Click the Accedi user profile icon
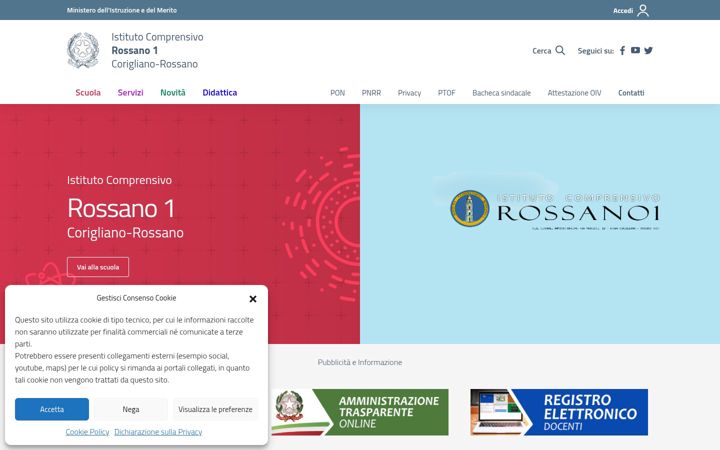The image size is (720, 450). coord(643,10)
